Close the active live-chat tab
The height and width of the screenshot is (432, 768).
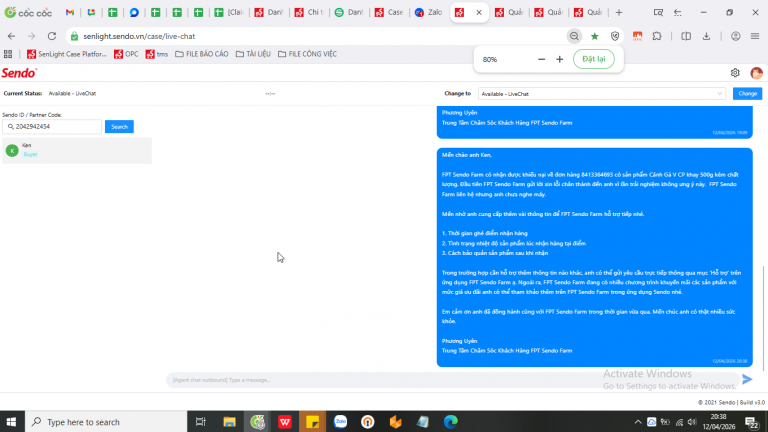point(479,13)
